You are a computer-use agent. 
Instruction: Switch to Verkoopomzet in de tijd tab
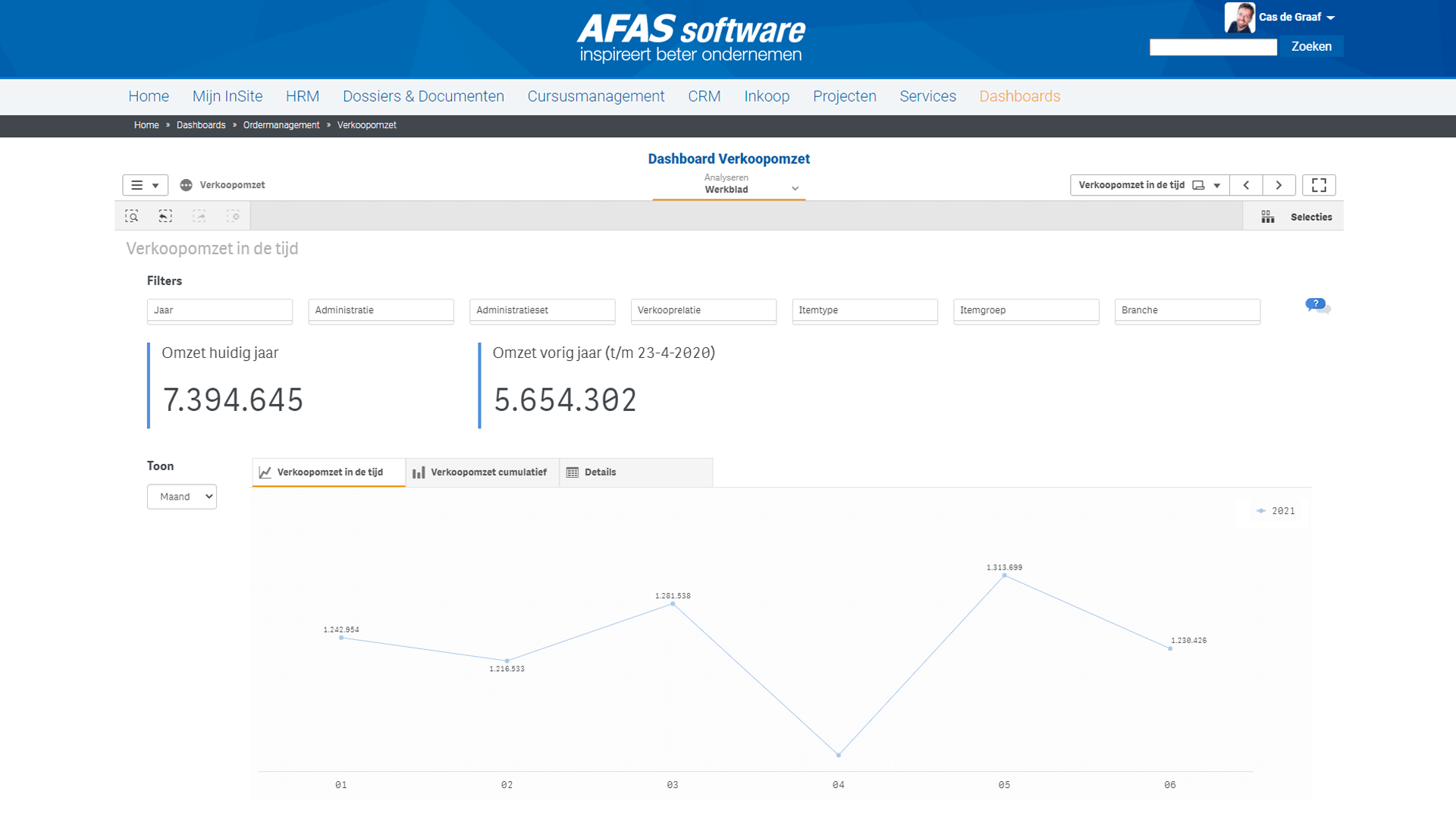329,472
